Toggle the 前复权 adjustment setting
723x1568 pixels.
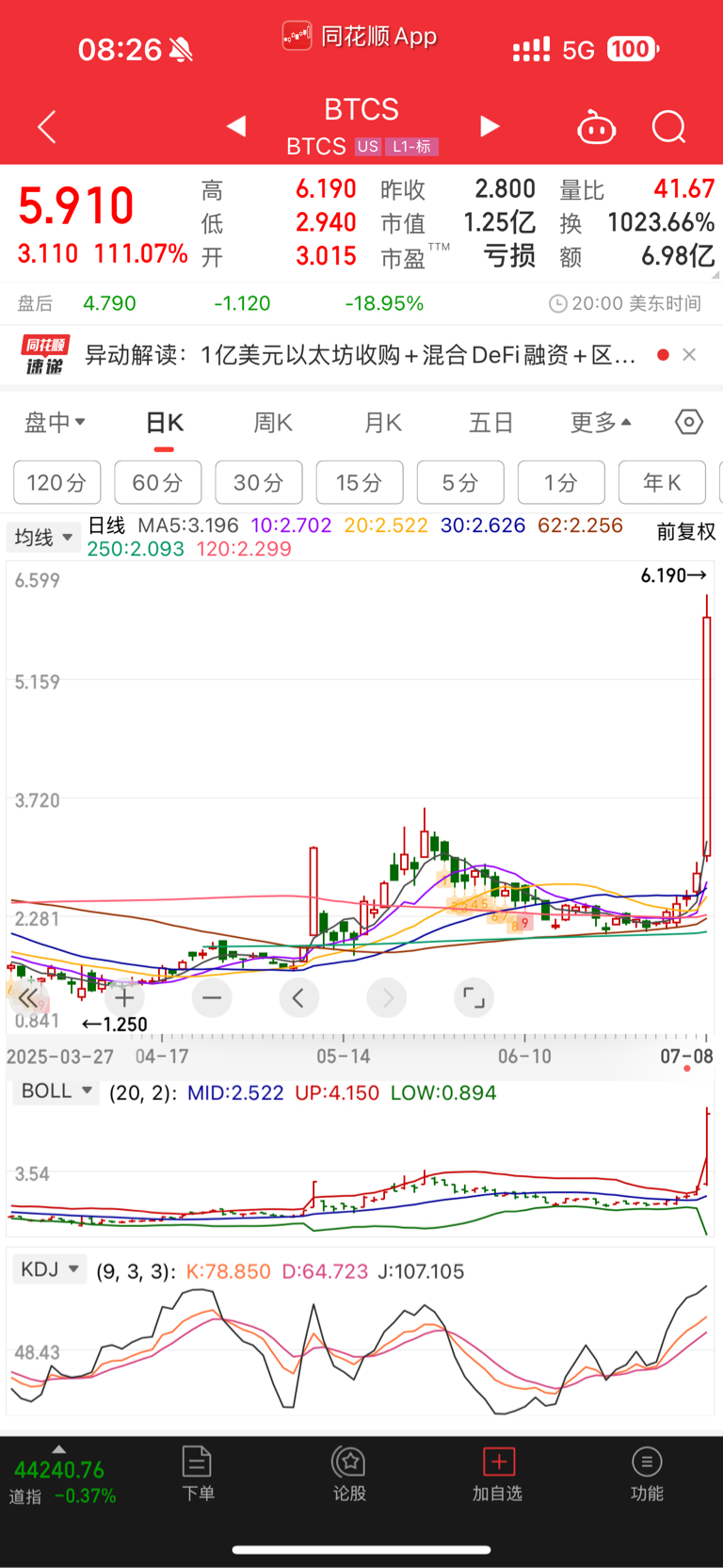point(686,532)
